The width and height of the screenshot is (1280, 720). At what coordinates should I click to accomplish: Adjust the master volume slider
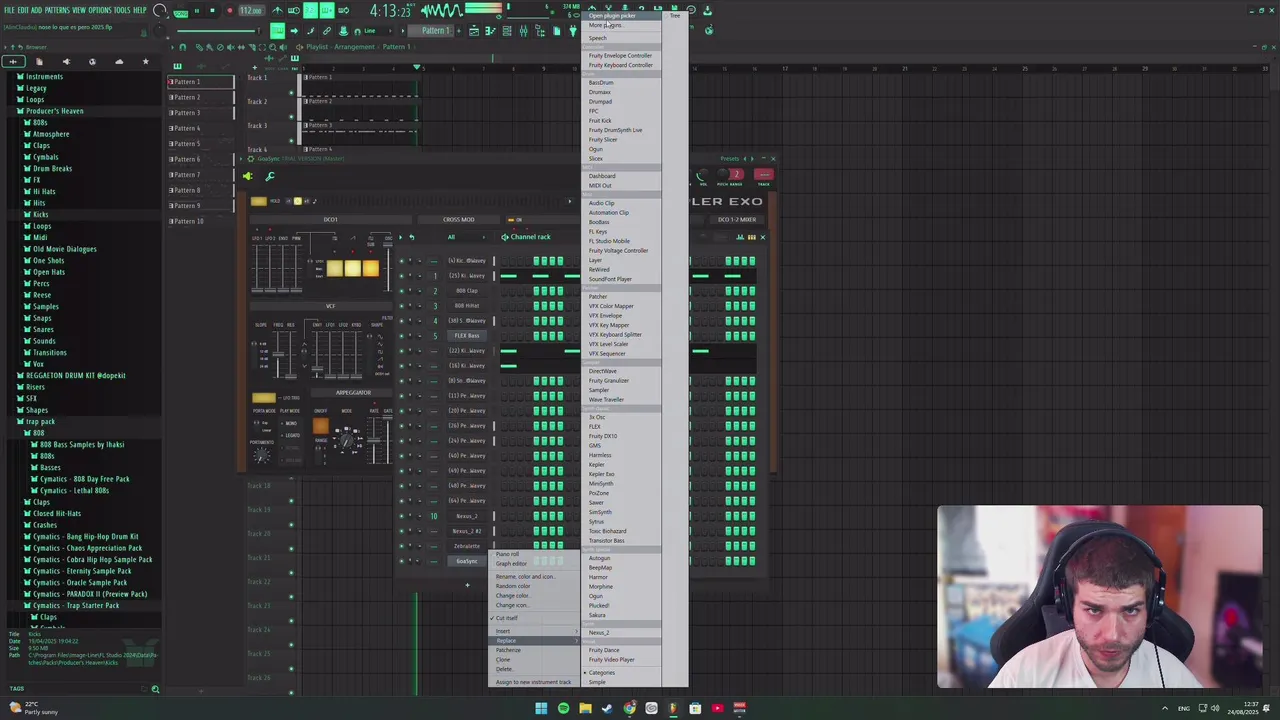pos(218,31)
